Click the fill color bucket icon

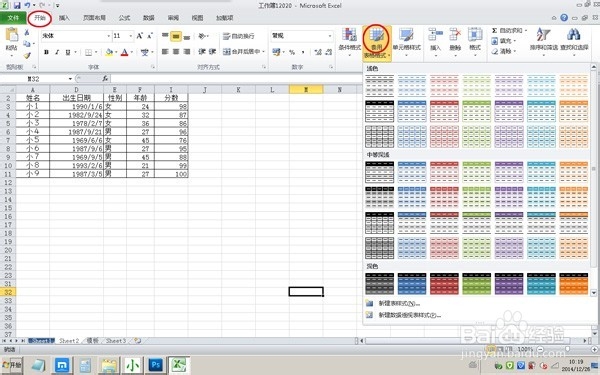point(109,52)
